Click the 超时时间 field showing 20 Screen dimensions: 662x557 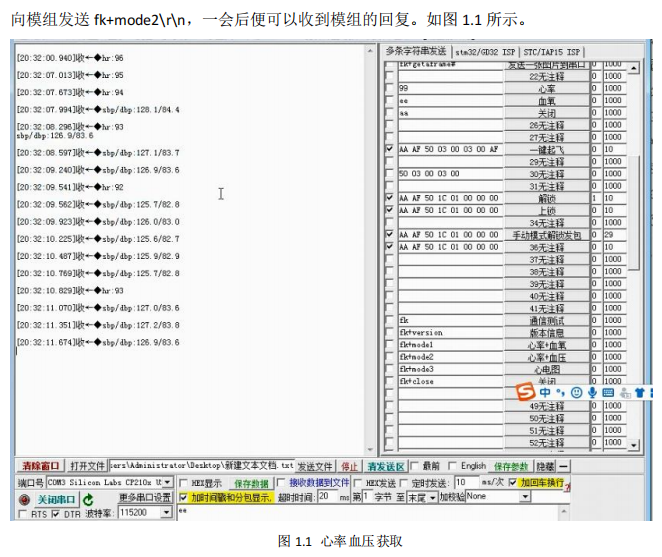click(x=328, y=497)
